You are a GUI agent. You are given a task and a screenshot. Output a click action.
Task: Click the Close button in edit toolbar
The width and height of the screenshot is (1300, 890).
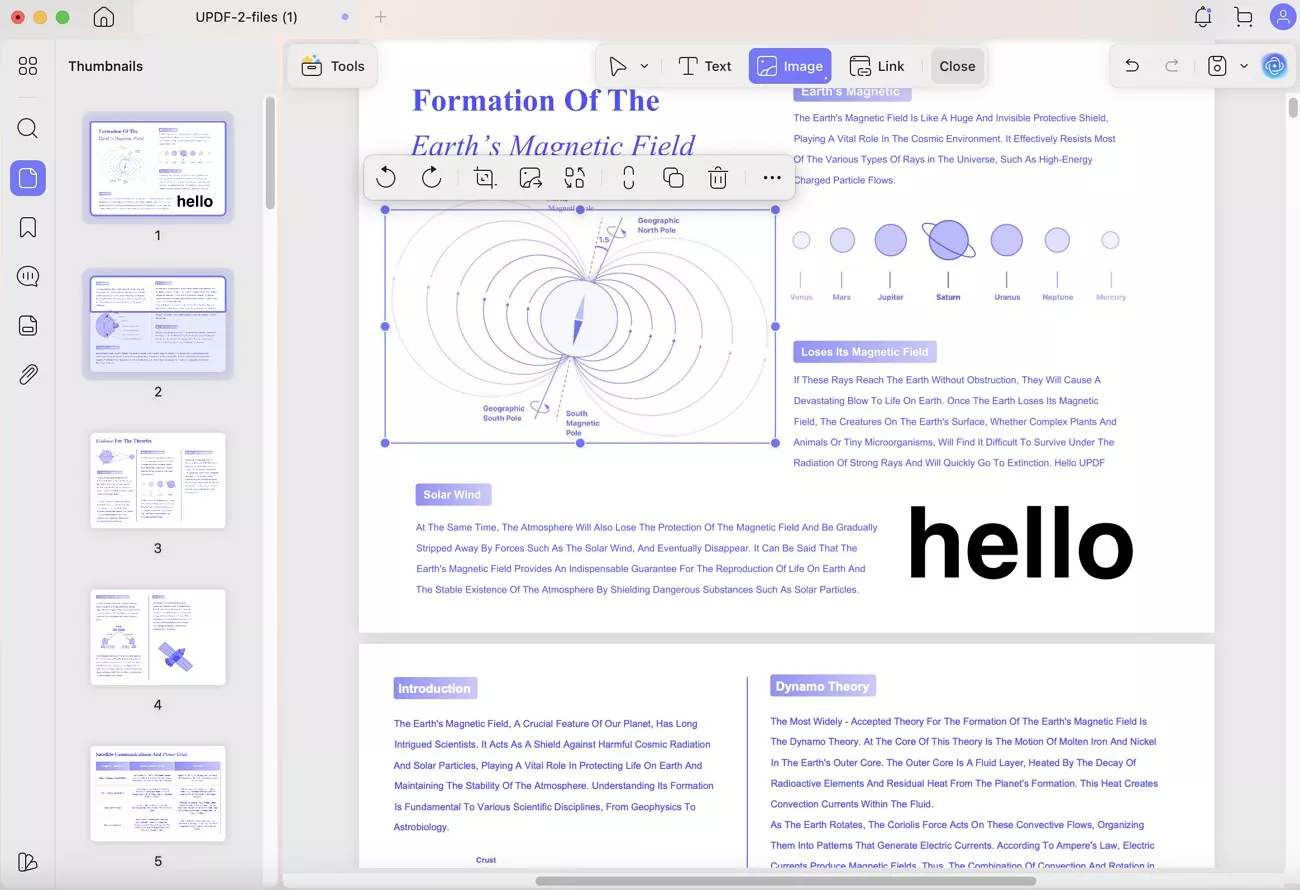957,66
